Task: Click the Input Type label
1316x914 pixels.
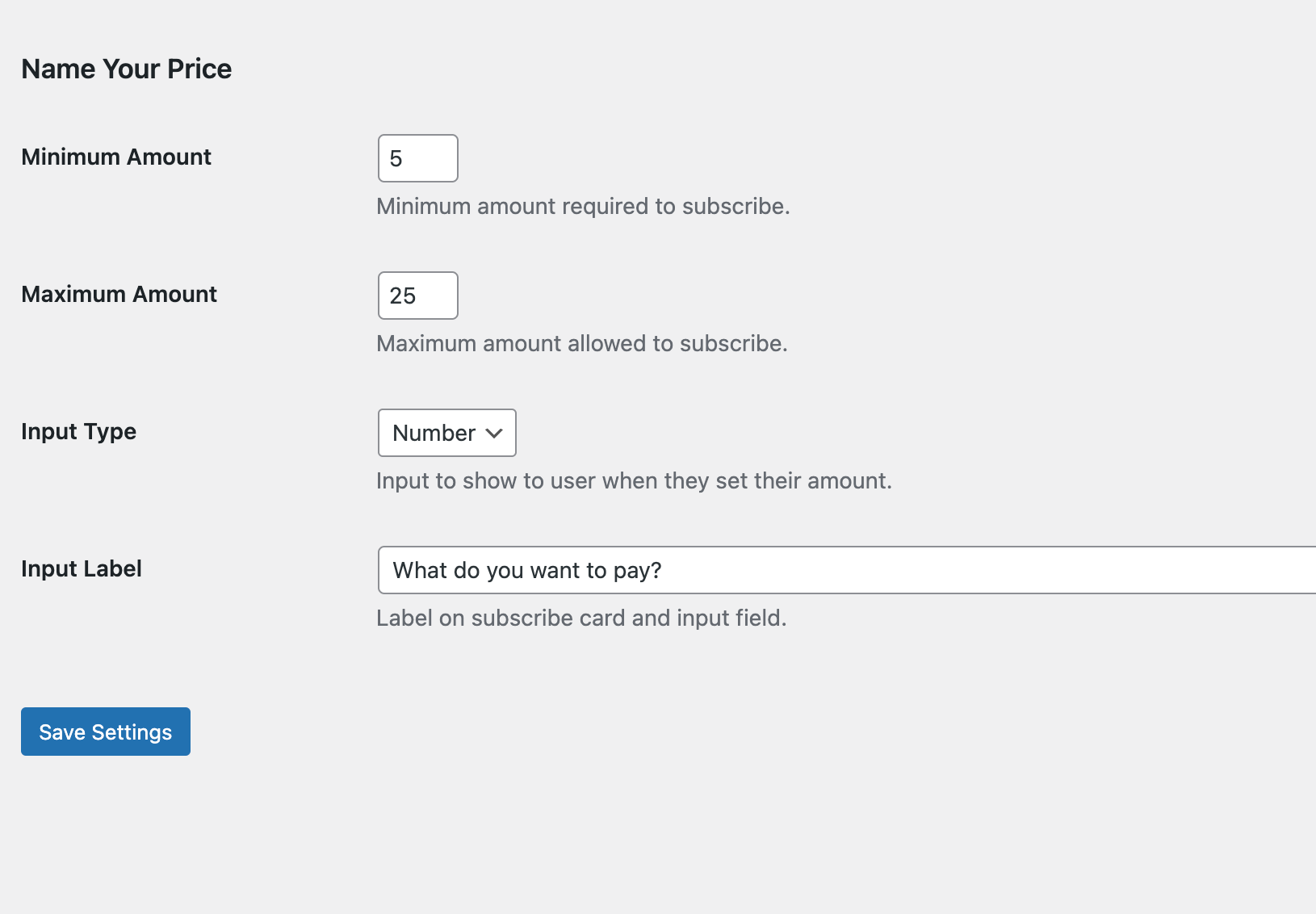Action: point(78,431)
